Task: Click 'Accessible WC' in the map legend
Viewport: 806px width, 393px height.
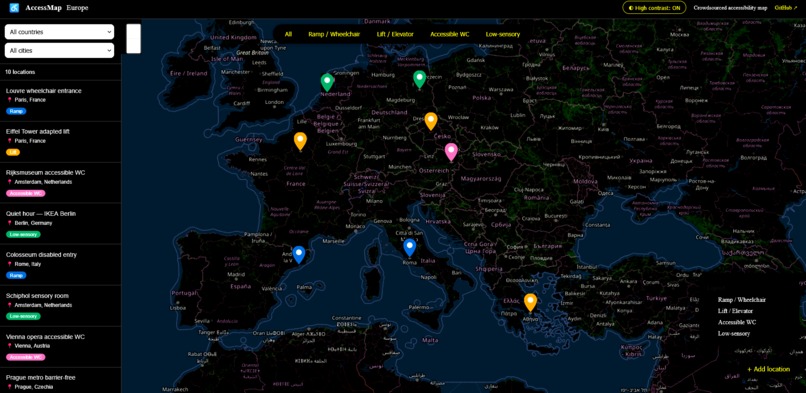Action: 737,323
